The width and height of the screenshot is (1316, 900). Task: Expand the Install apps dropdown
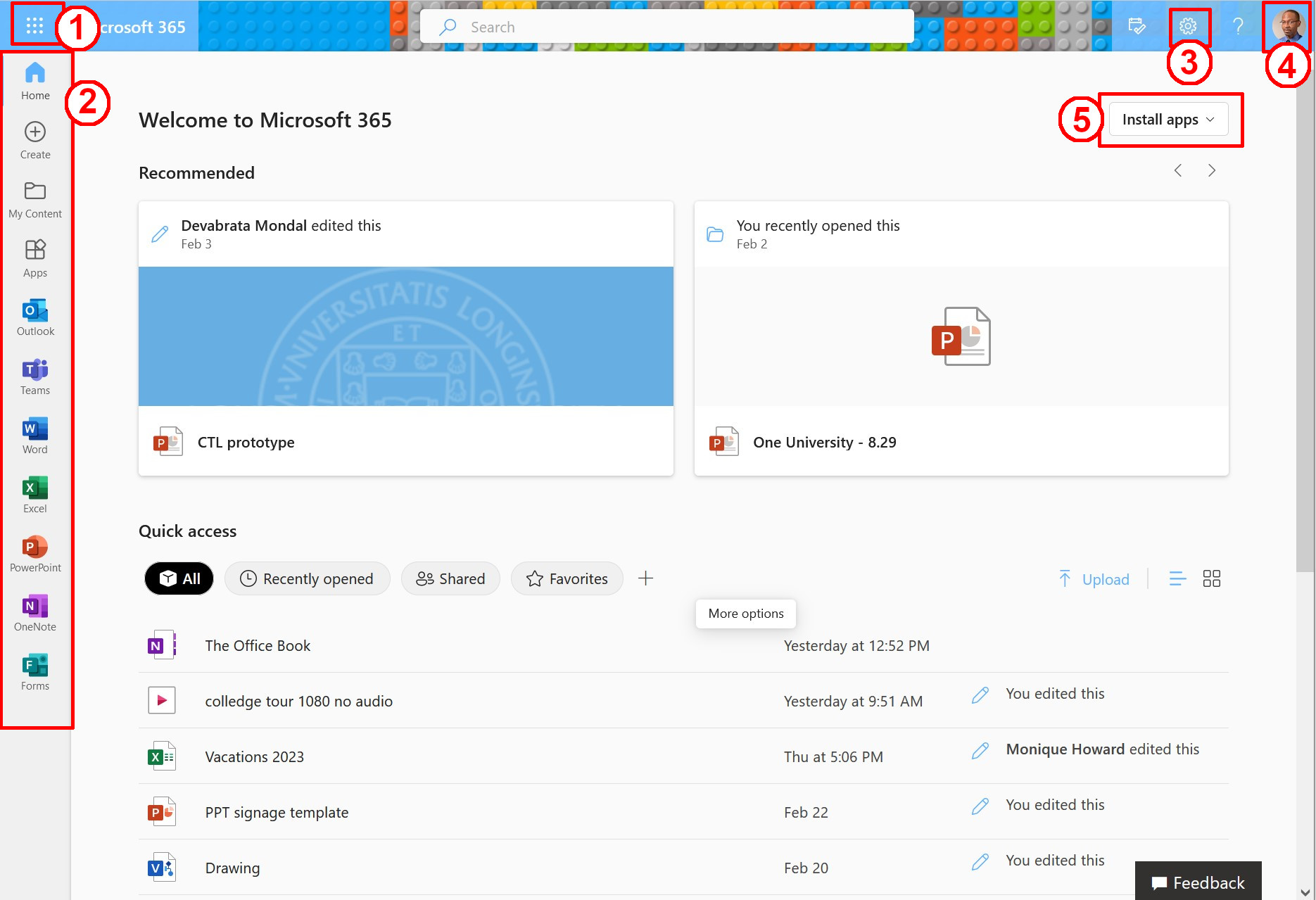[x=1168, y=120]
